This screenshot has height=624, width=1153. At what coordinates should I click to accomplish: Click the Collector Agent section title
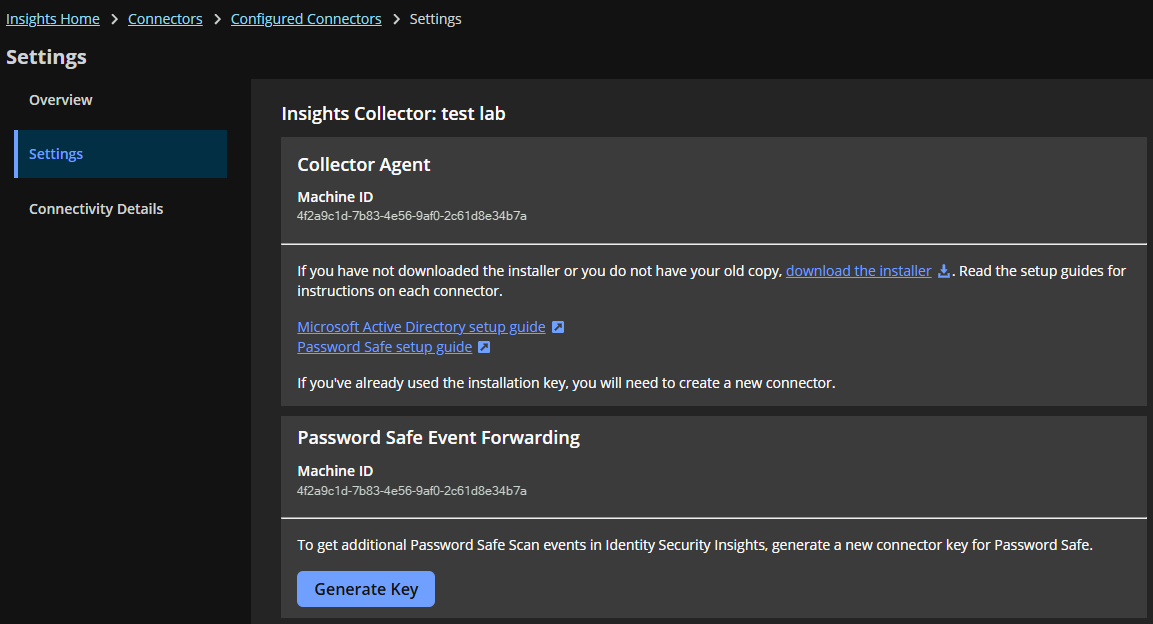click(x=364, y=165)
